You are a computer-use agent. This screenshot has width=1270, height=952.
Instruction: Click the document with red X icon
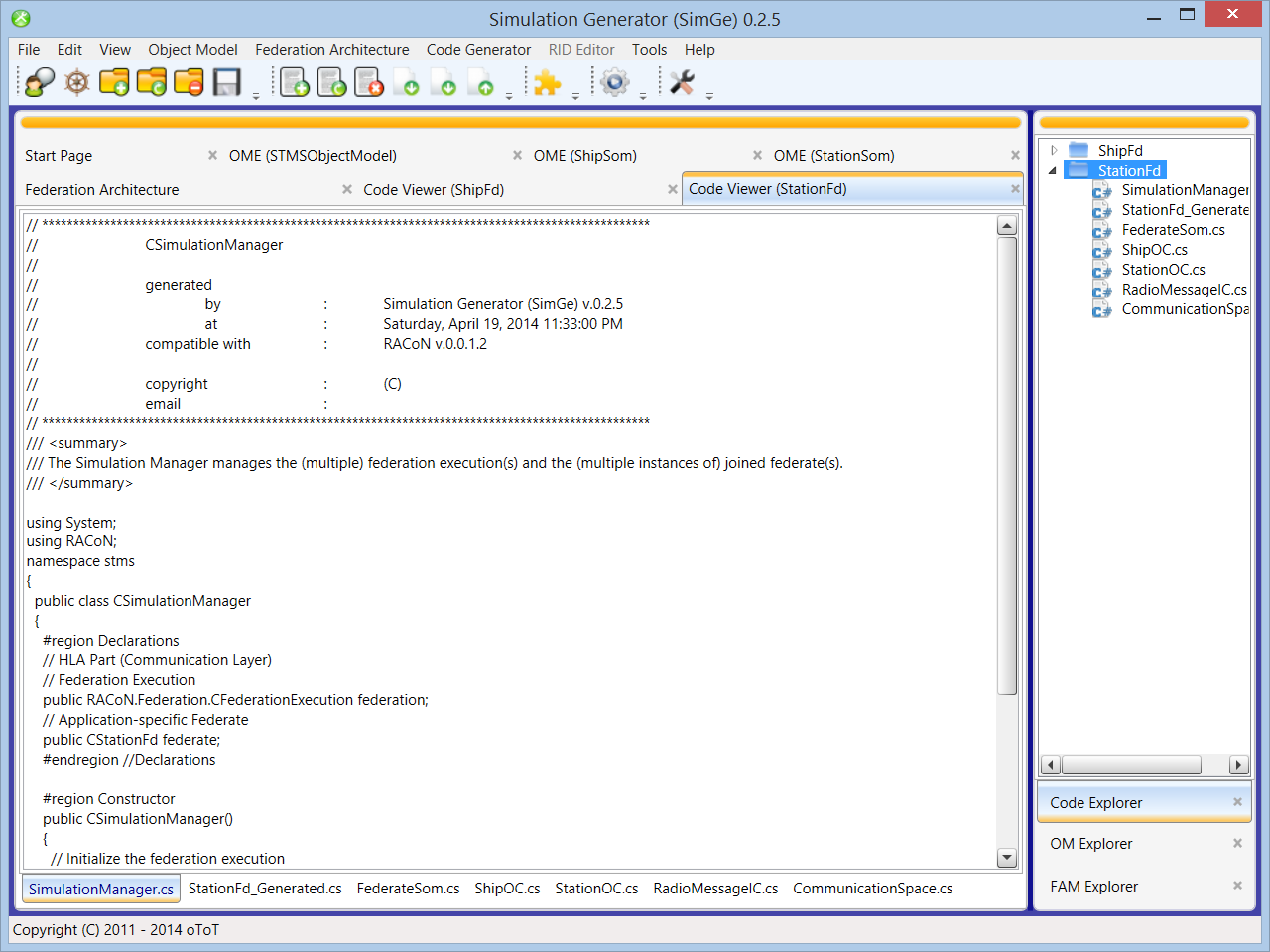click(x=368, y=82)
